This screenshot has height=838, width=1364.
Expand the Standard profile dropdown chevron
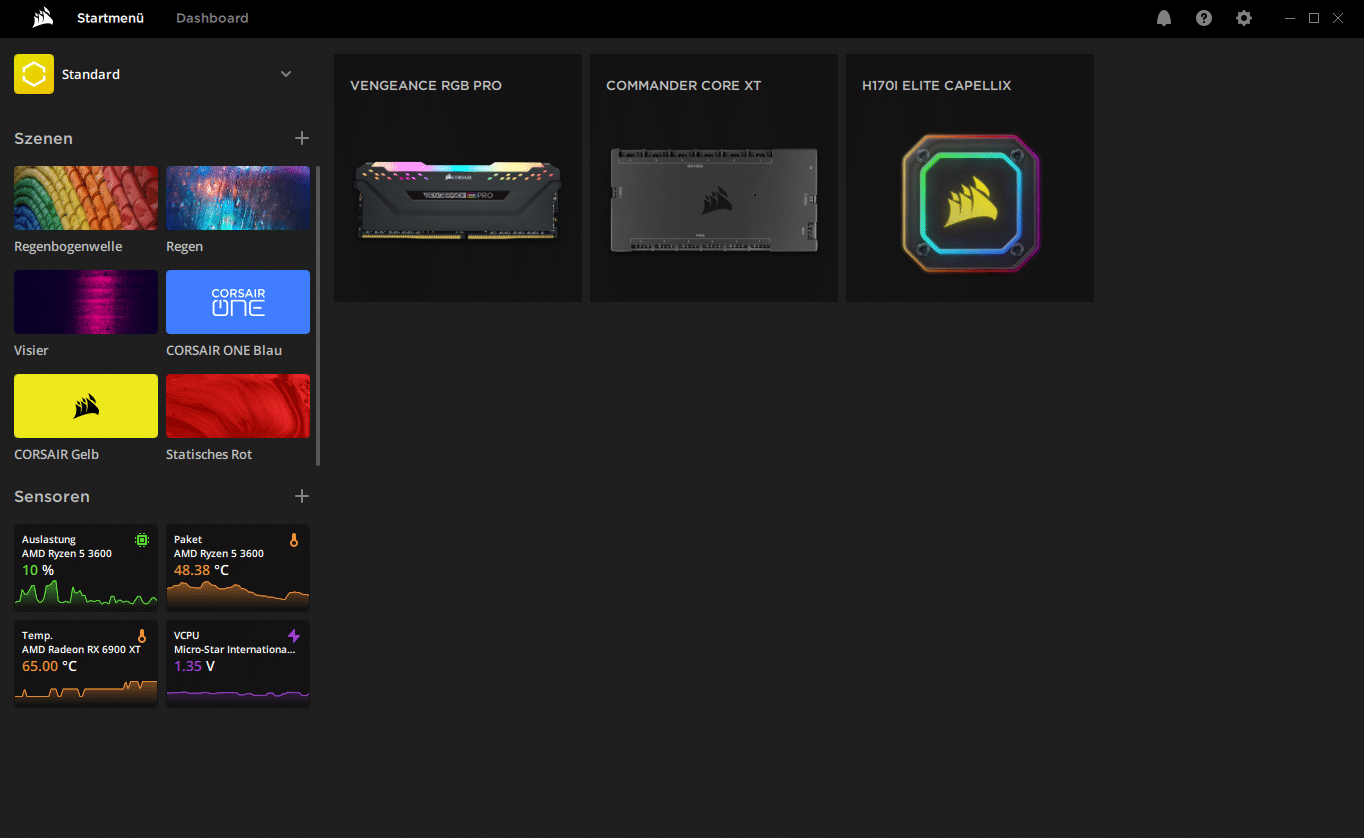click(x=286, y=74)
